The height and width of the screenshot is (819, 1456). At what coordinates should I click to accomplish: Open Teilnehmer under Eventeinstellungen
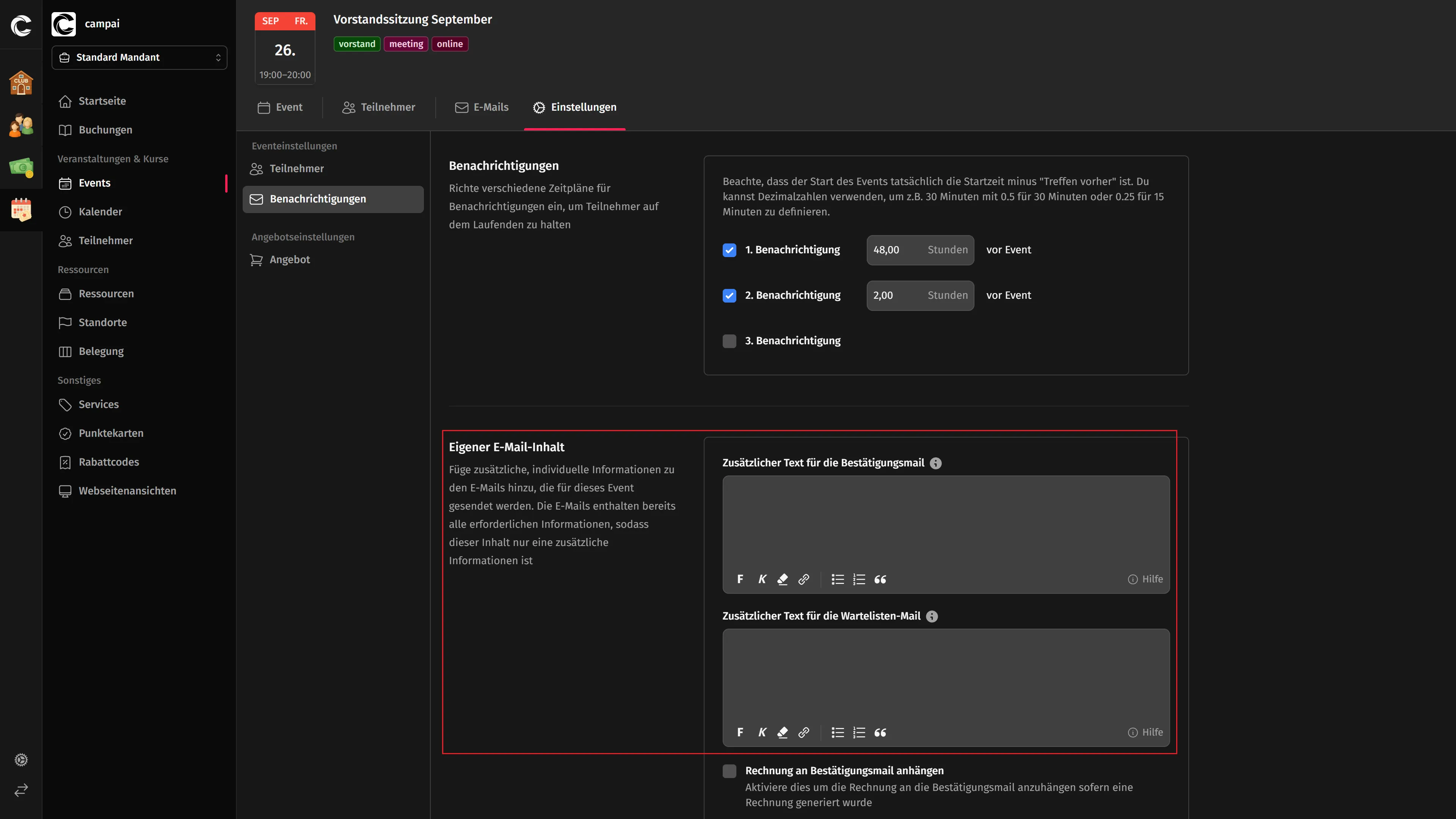(333, 168)
